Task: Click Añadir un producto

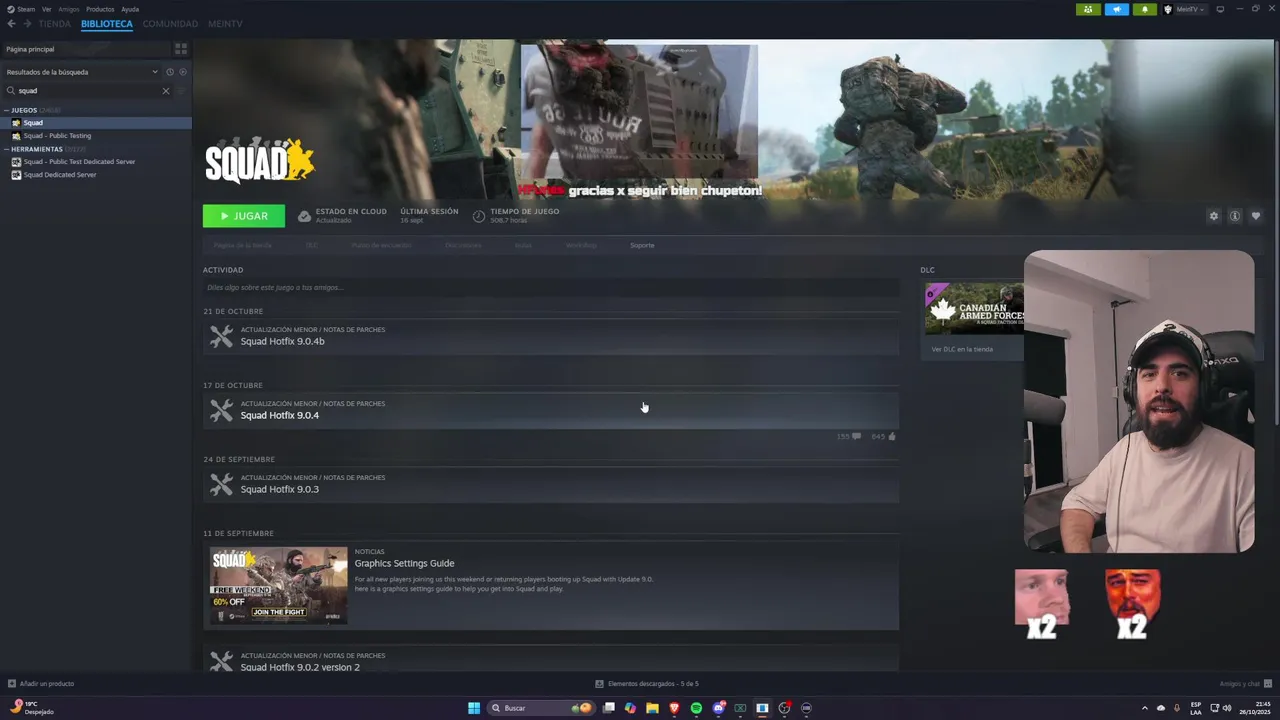Action: pos(47,684)
